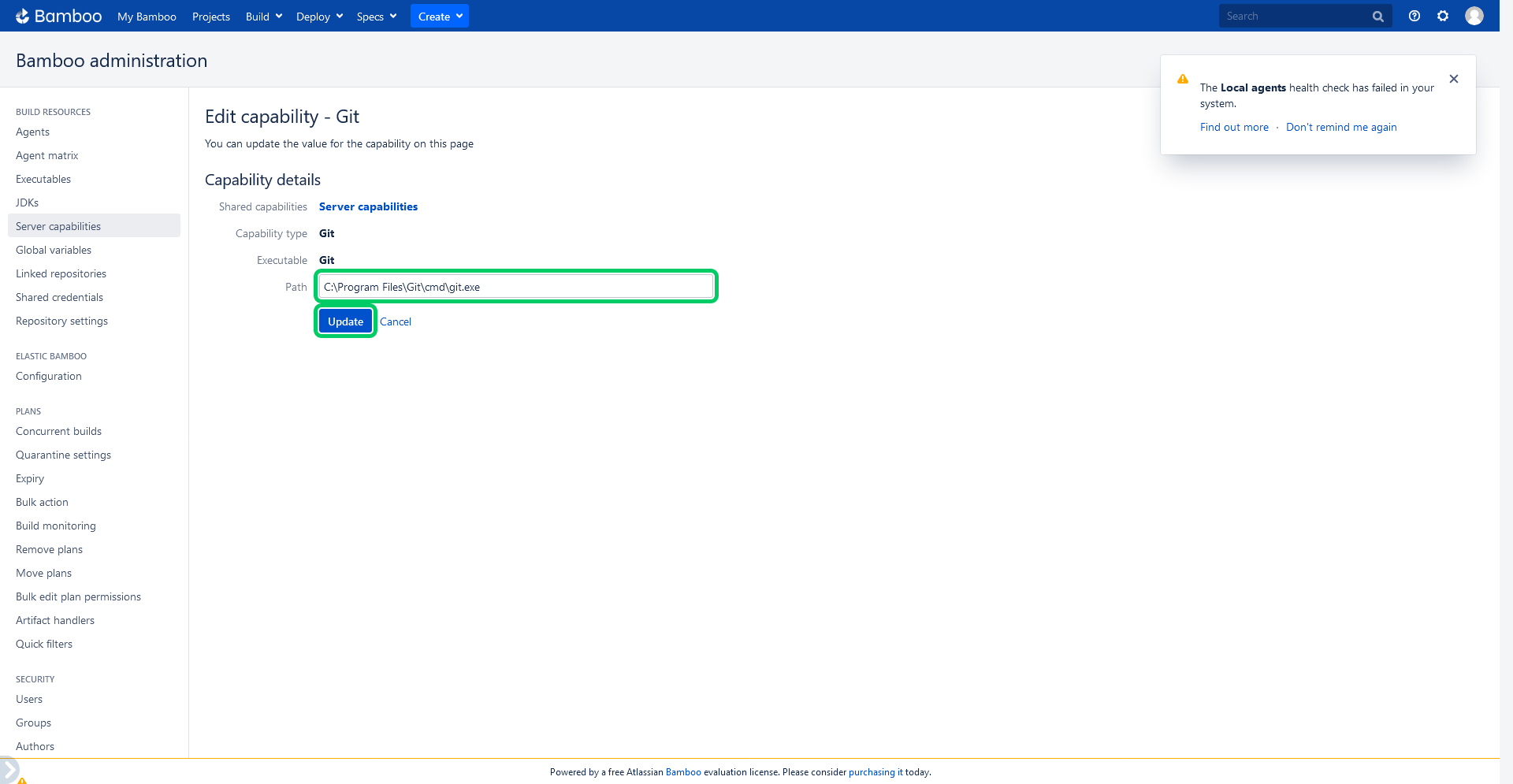
Task: Open the Server capabilities bold link
Action: (368, 206)
